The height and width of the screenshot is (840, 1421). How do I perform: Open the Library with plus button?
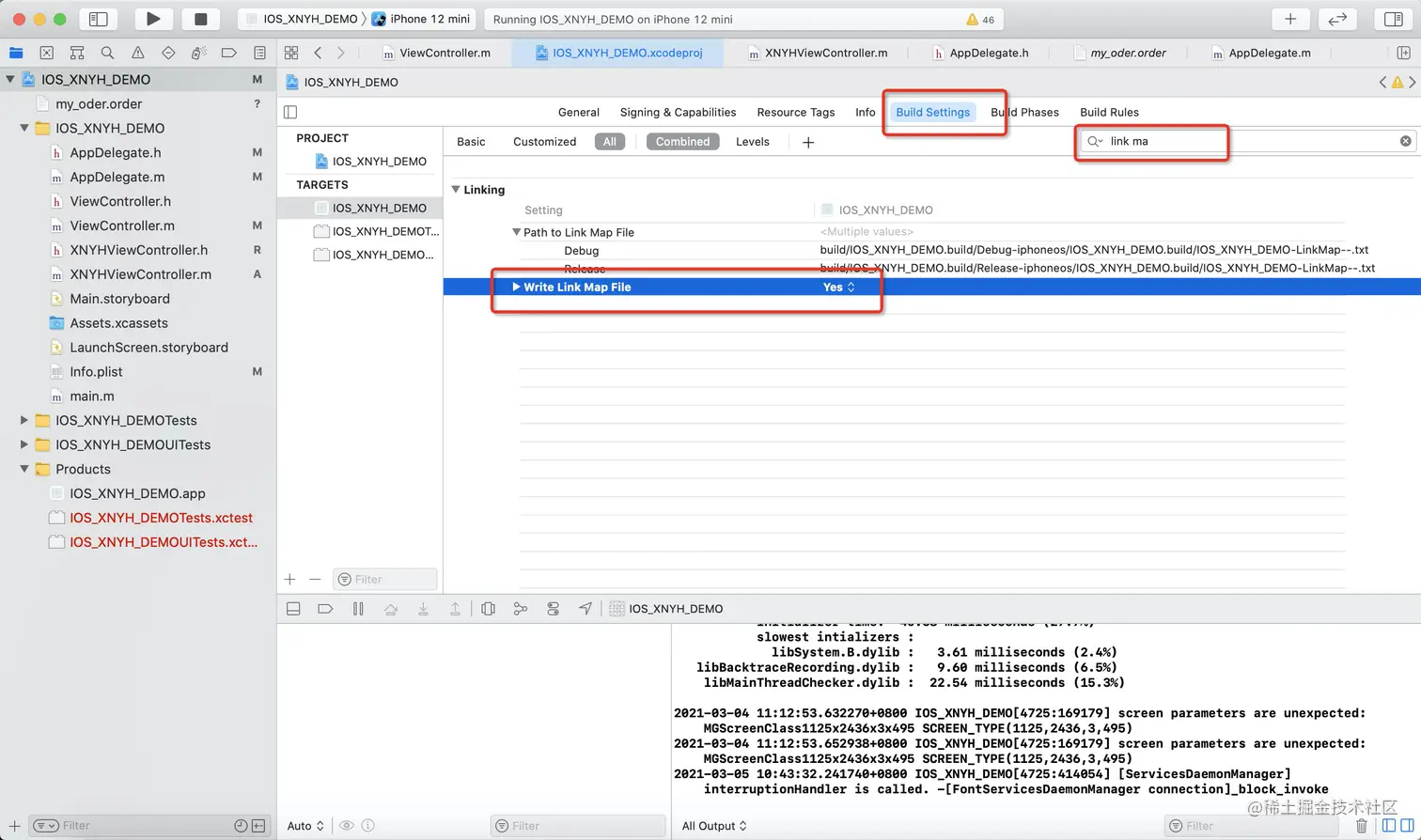(1290, 19)
